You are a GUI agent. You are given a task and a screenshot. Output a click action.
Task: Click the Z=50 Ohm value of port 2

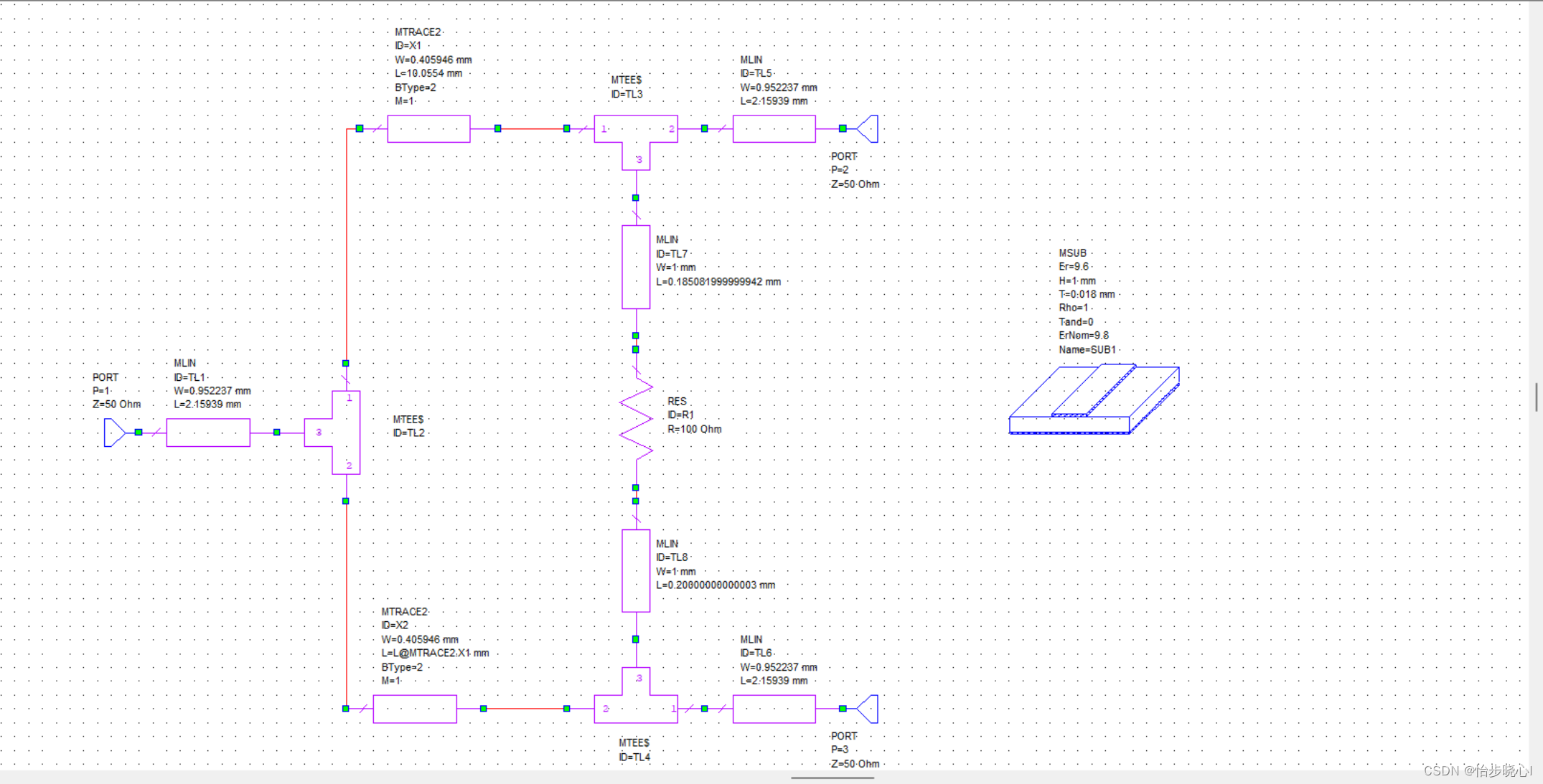855,184
